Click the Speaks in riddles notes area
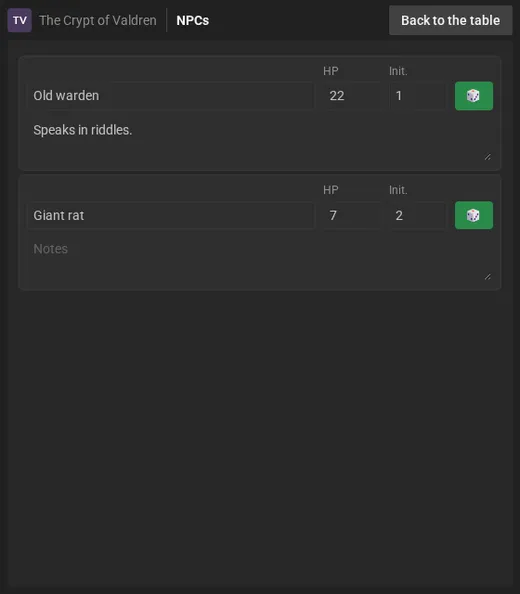 click(260, 139)
